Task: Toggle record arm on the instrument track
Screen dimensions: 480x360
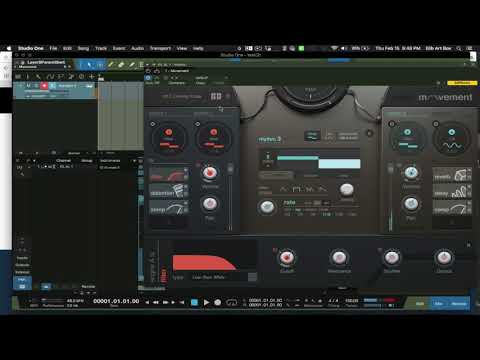Action: coord(44,86)
